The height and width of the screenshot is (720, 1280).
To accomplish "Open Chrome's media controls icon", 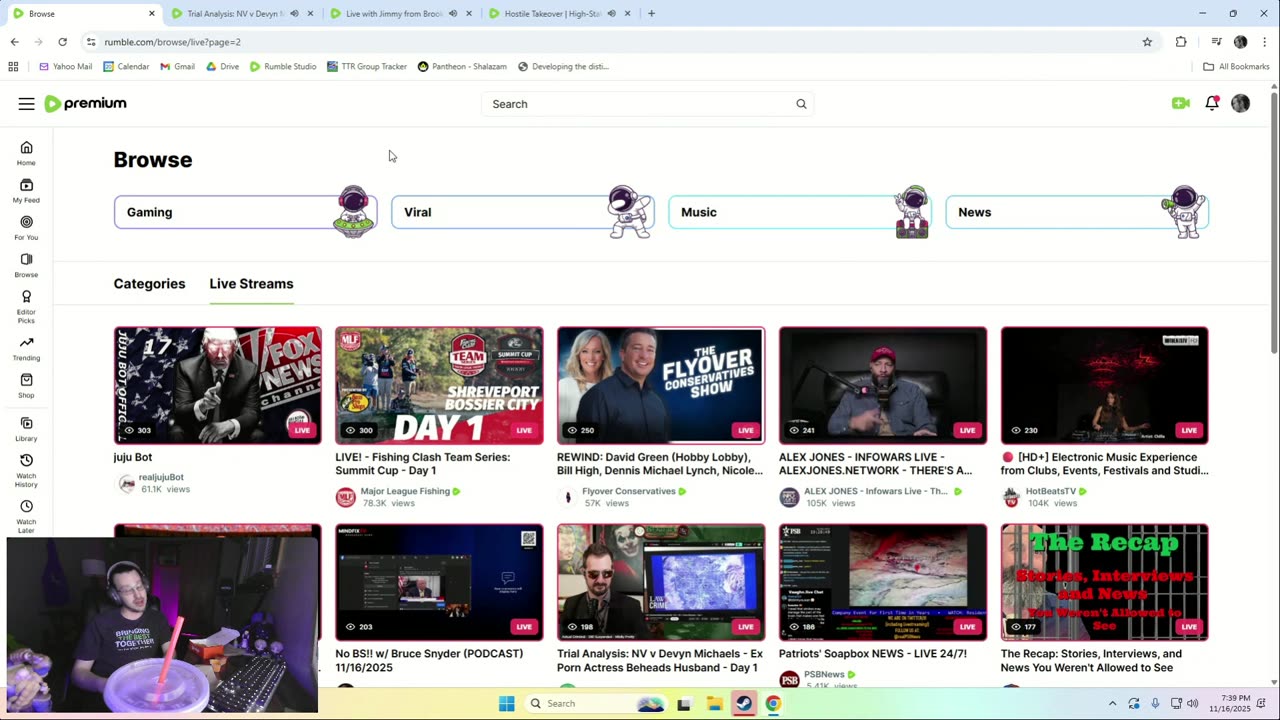I will tap(1216, 42).
